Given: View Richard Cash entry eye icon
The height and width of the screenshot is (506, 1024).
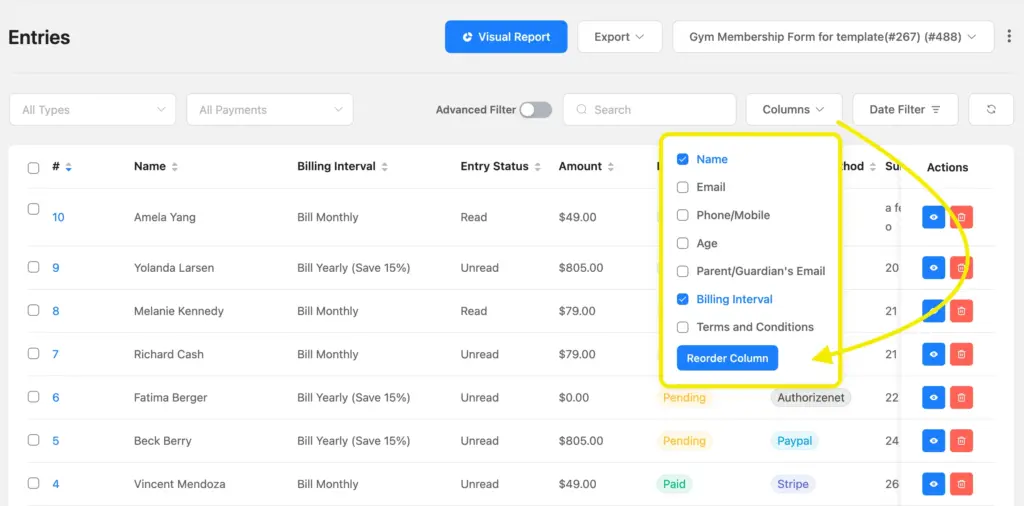Looking at the screenshot, I should [933, 355].
